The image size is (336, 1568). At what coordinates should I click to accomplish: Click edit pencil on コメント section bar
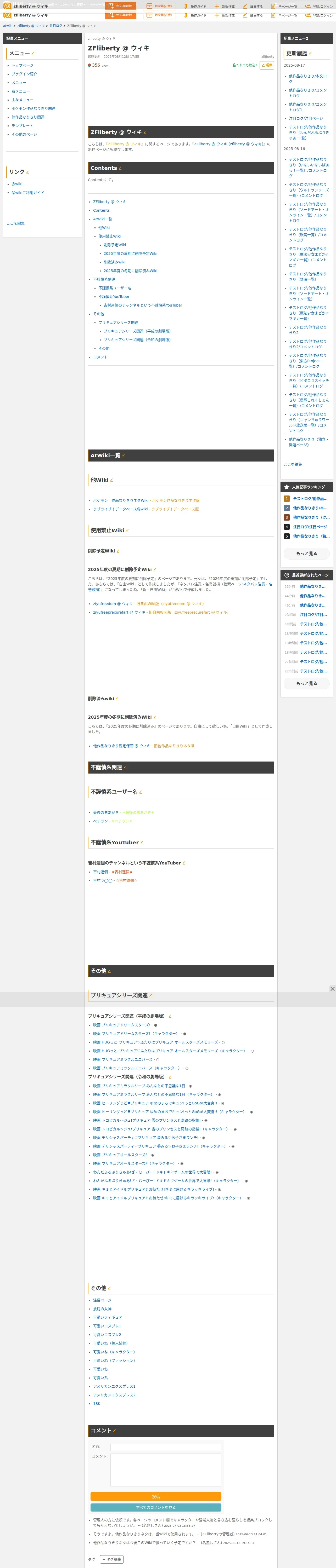click(x=115, y=1431)
